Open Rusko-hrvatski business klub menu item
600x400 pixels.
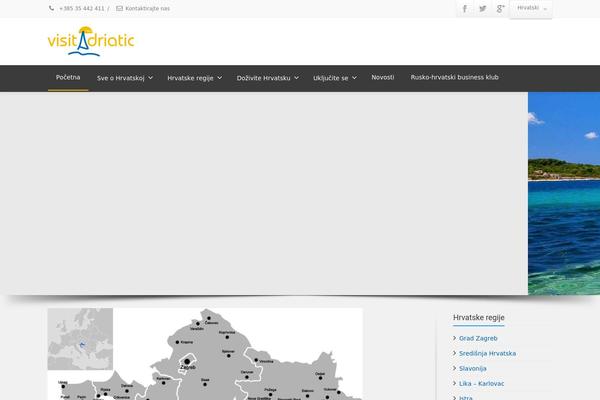pos(455,77)
